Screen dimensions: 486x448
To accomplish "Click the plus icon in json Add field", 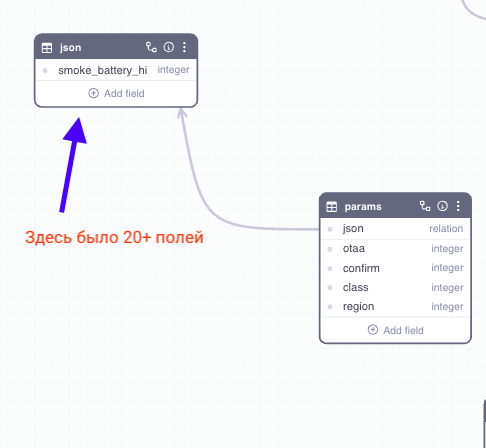I will (x=93, y=93).
